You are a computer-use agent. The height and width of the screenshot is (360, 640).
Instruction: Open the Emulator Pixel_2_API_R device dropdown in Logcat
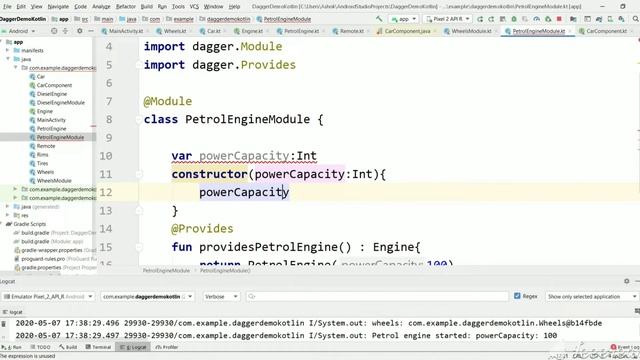(x=48, y=296)
